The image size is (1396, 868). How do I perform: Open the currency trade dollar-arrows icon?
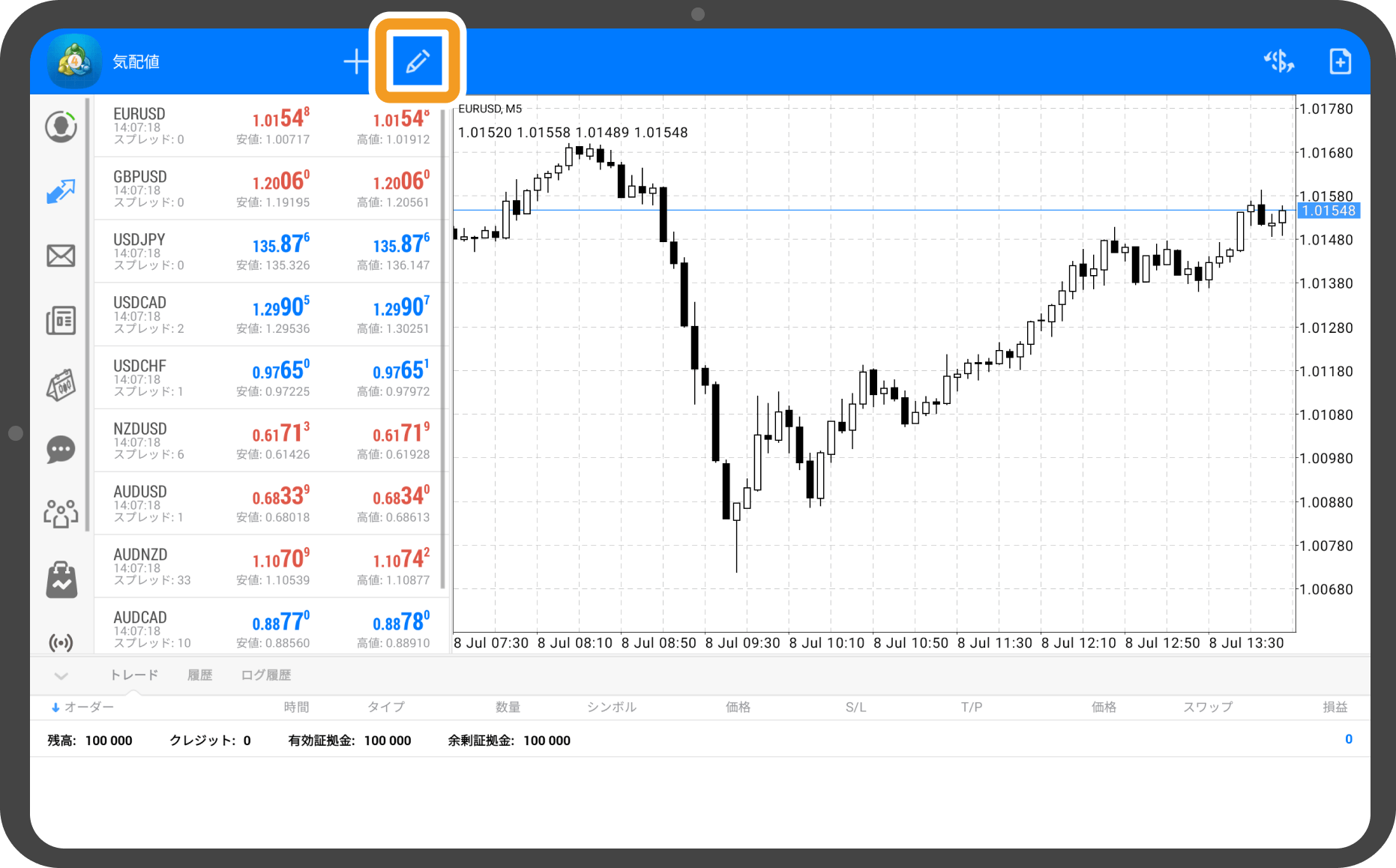pyautogui.click(x=1279, y=61)
